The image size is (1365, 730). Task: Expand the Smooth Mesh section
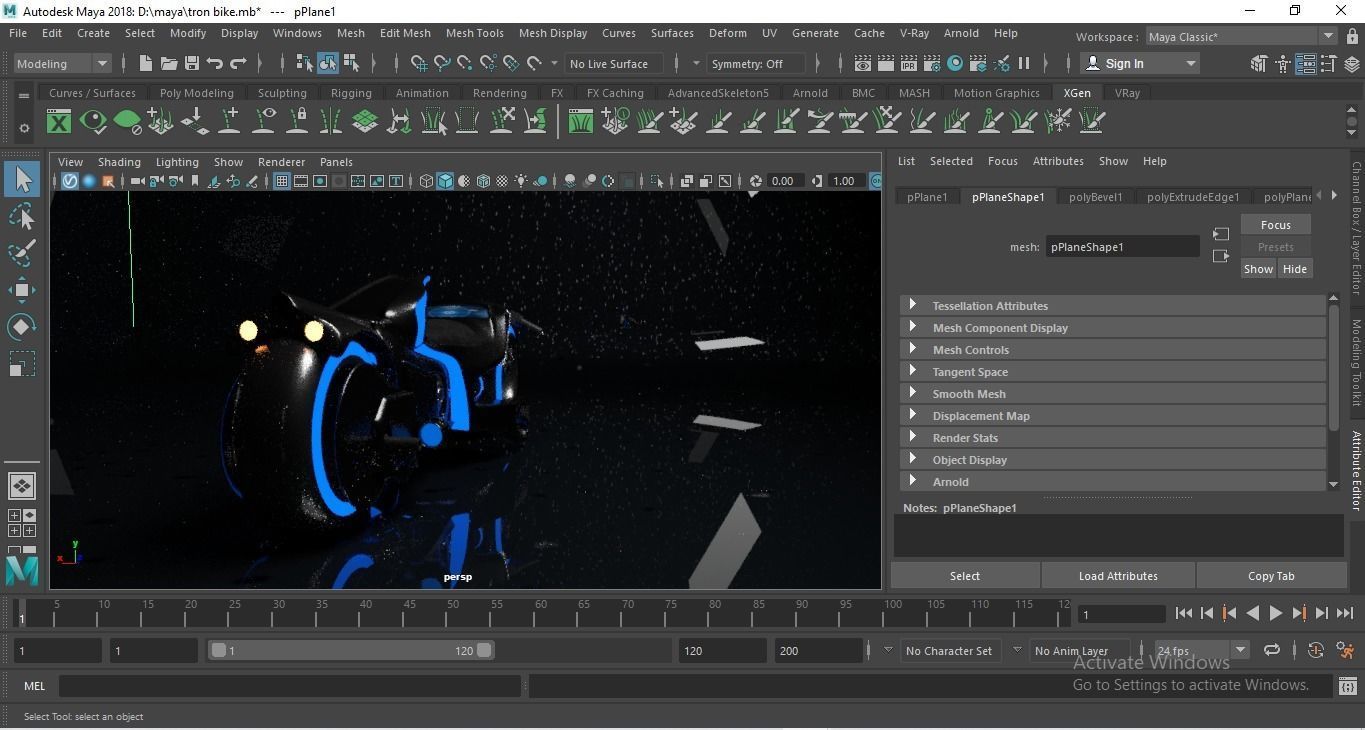coord(1113,394)
